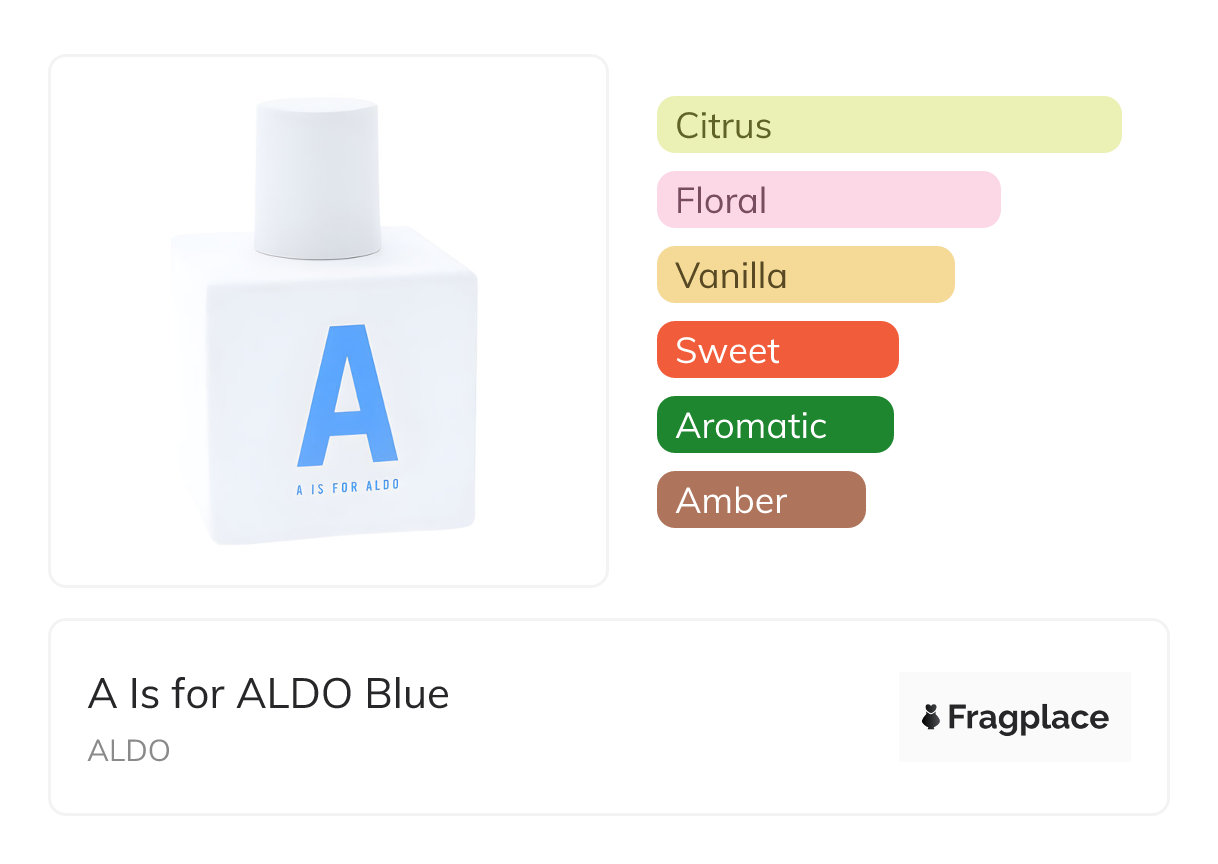Click the 'Amber' label text
Viewport: 1218px width, 864px height.
click(x=731, y=501)
